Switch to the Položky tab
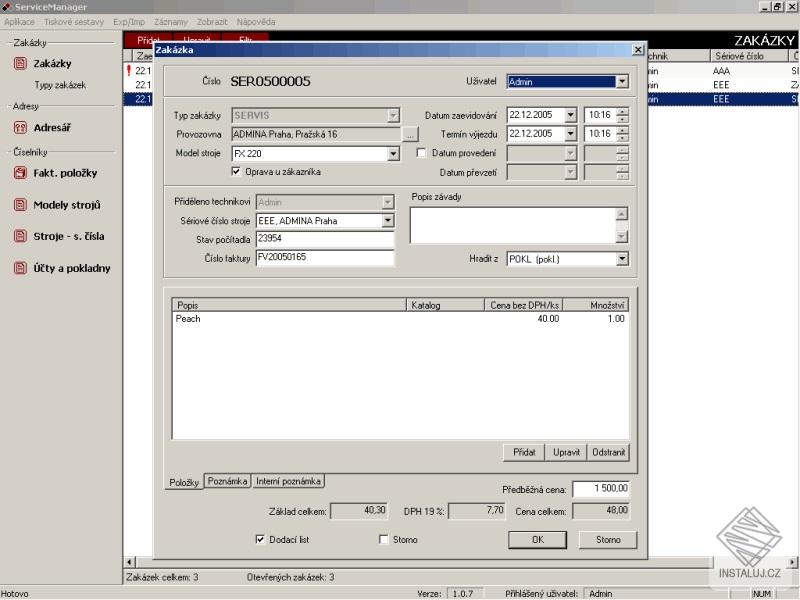This screenshot has width=800, height=600. click(x=184, y=482)
